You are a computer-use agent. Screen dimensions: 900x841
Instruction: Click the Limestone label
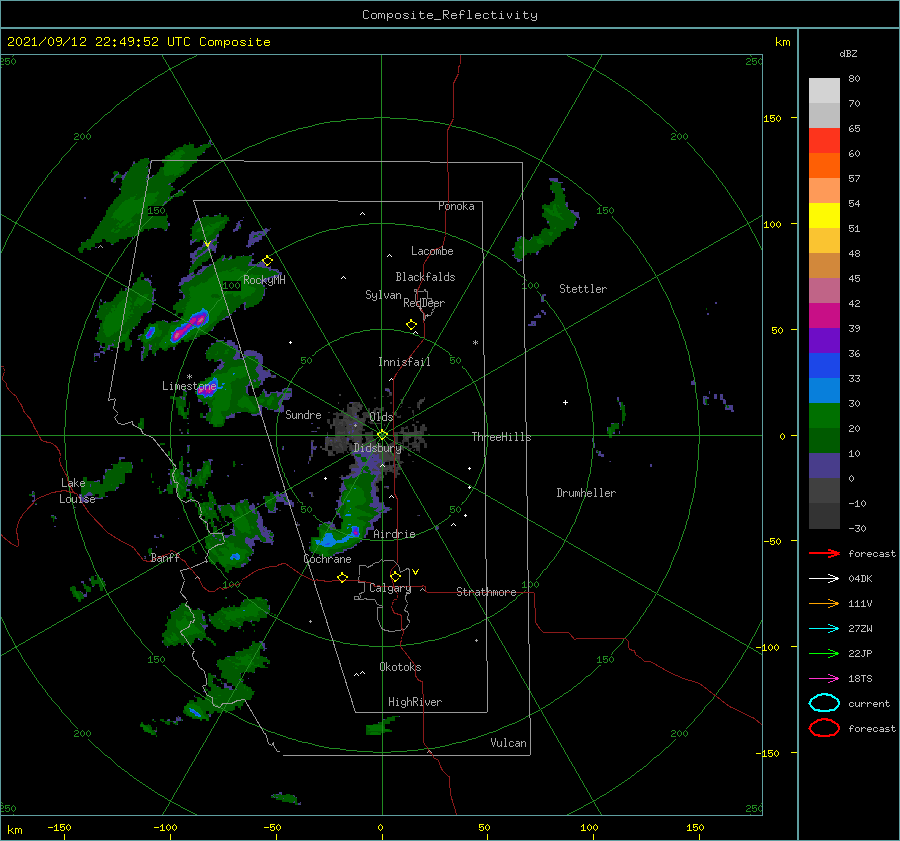[x=189, y=386]
